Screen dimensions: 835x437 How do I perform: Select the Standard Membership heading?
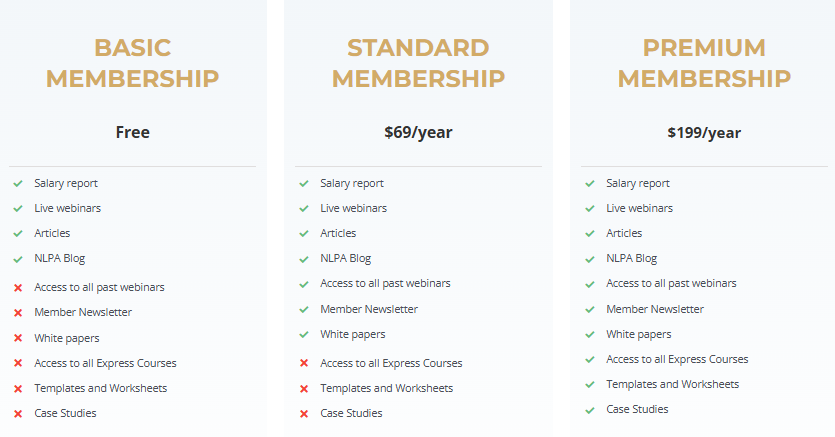click(418, 63)
